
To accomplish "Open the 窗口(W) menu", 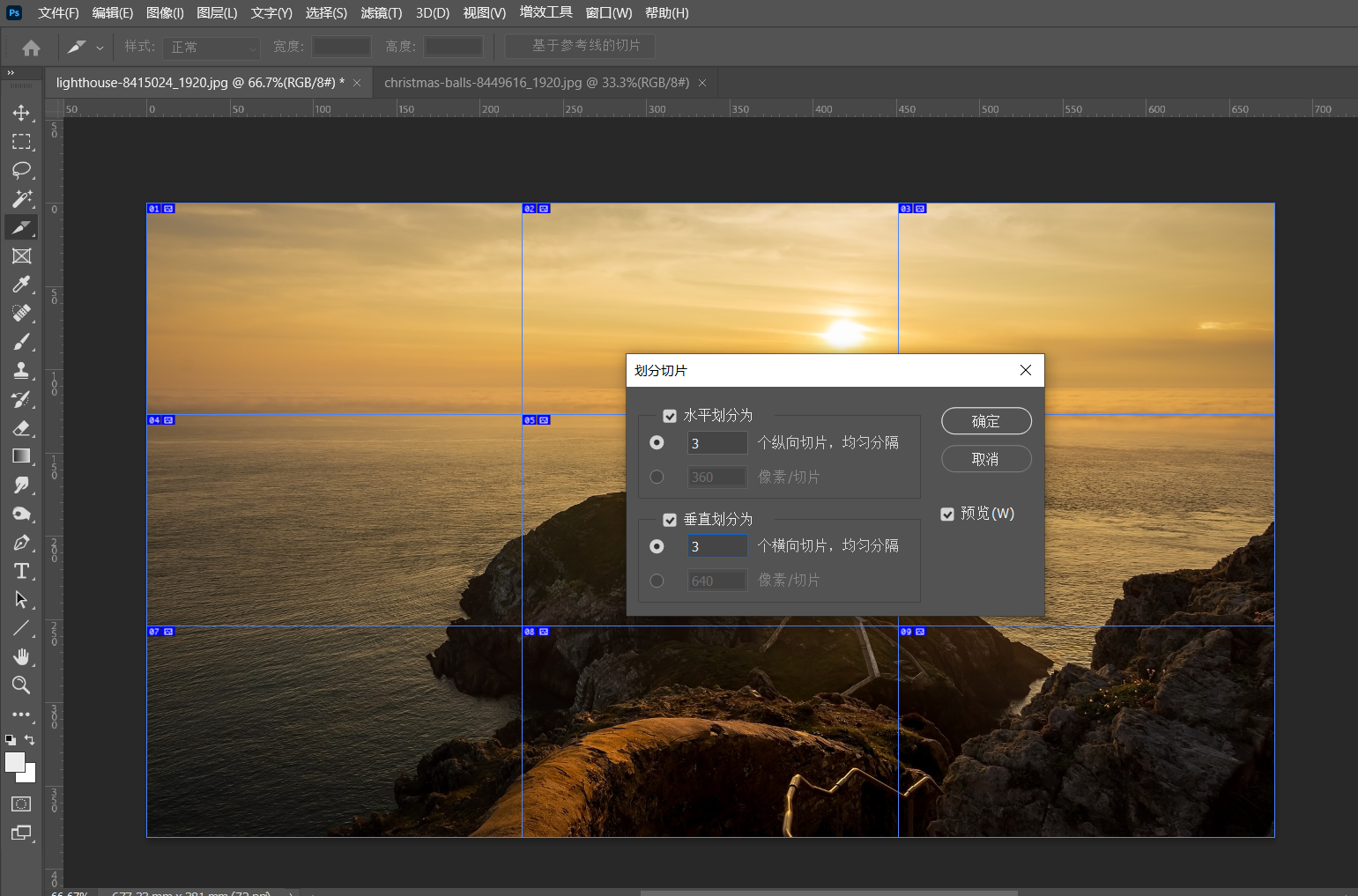I will point(609,13).
